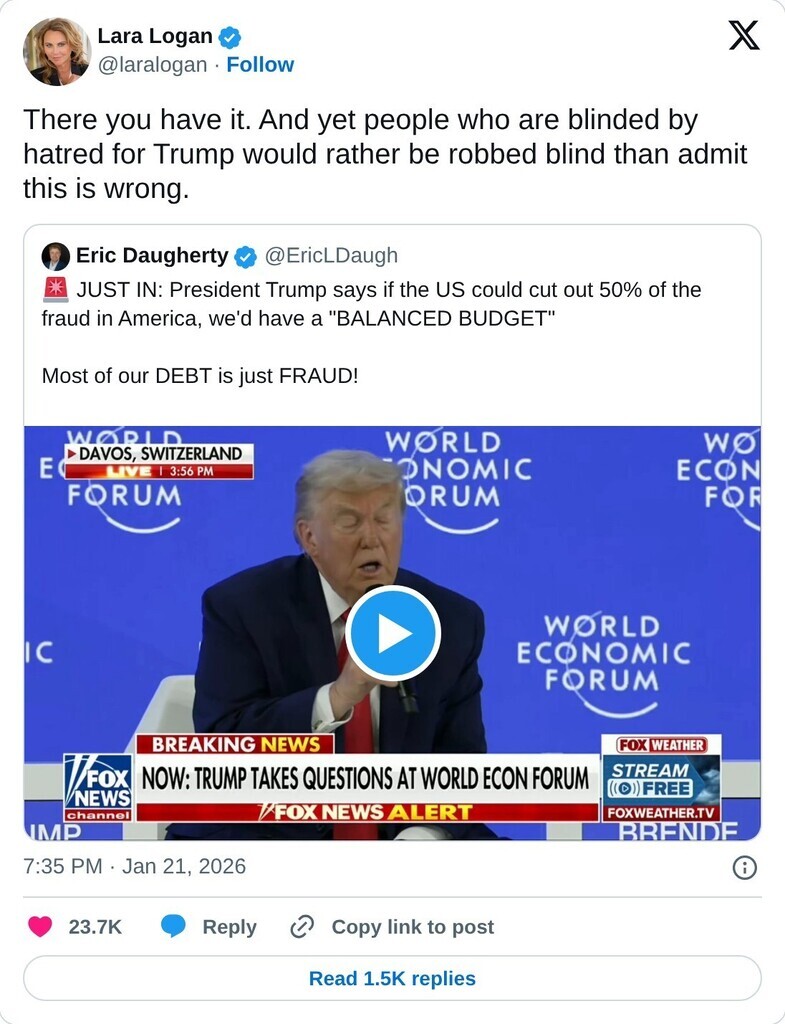Follow the @laralogan account
Screen dimensions: 785x1024
pos(260,65)
